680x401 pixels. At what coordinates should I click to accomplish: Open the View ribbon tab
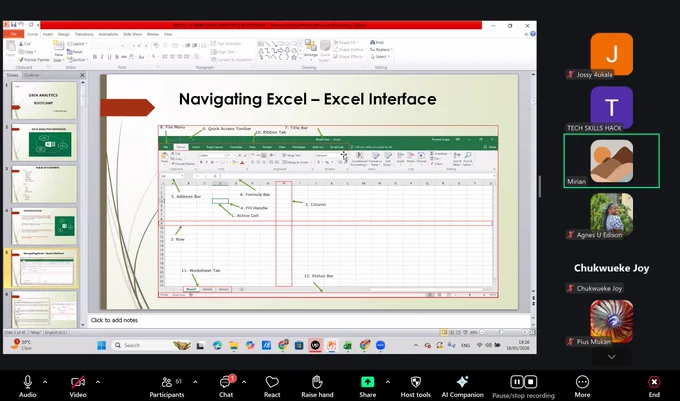pyautogui.click(x=168, y=34)
